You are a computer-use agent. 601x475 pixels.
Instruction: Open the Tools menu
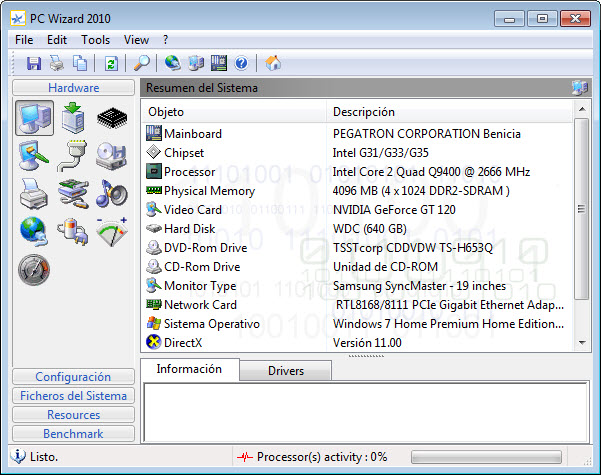95,40
